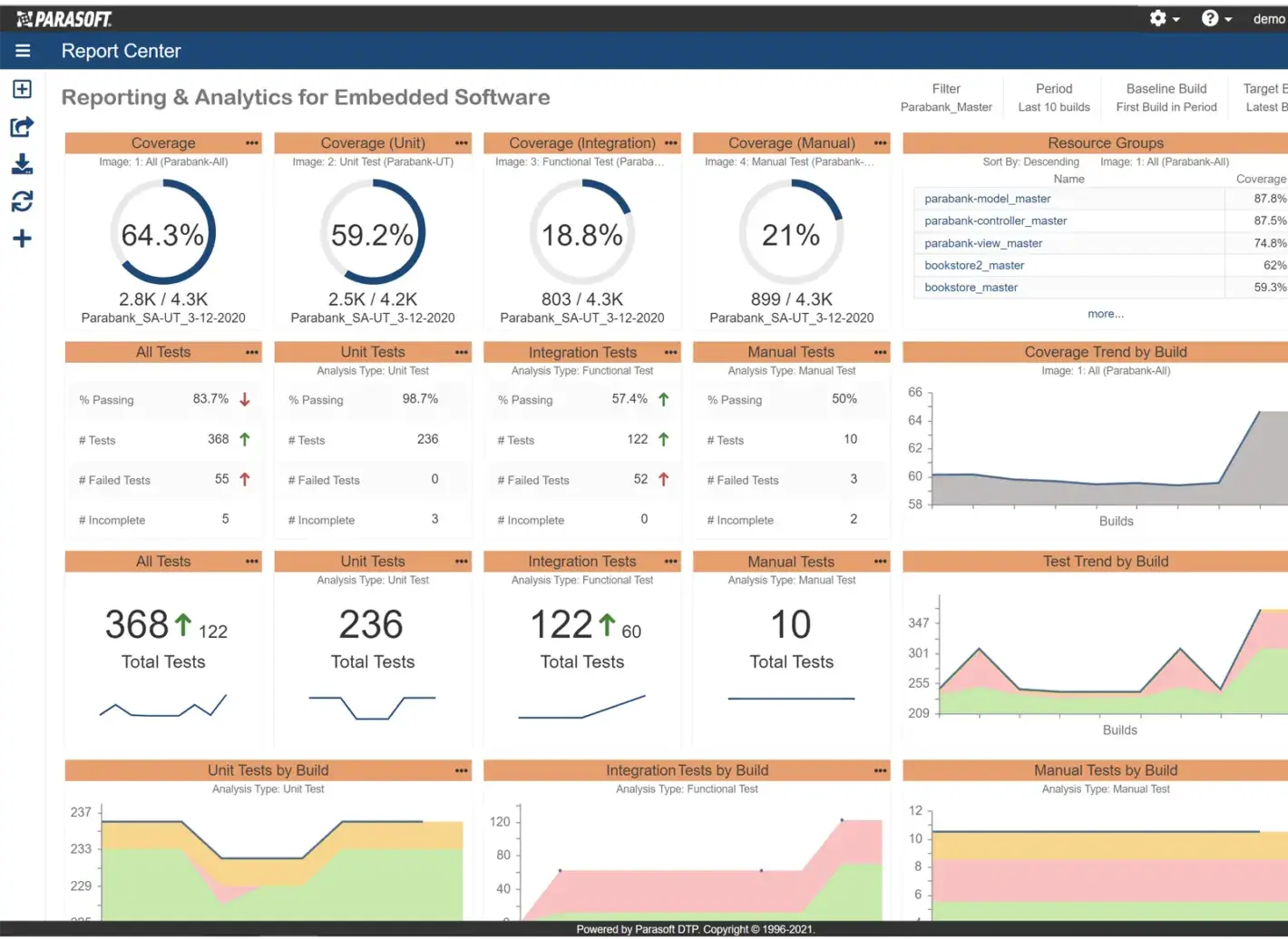
Task: Click the Coverage column header in Resource Groups
Action: click(x=1262, y=179)
